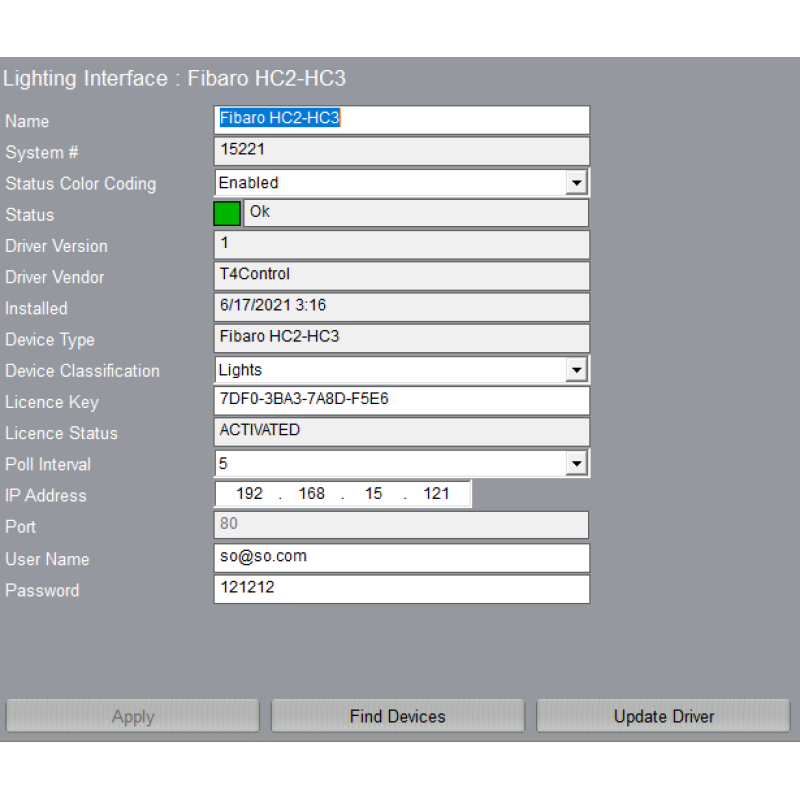800x800 pixels.
Task: Open the Status Color Coding dropdown arrow
Action: tap(577, 183)
